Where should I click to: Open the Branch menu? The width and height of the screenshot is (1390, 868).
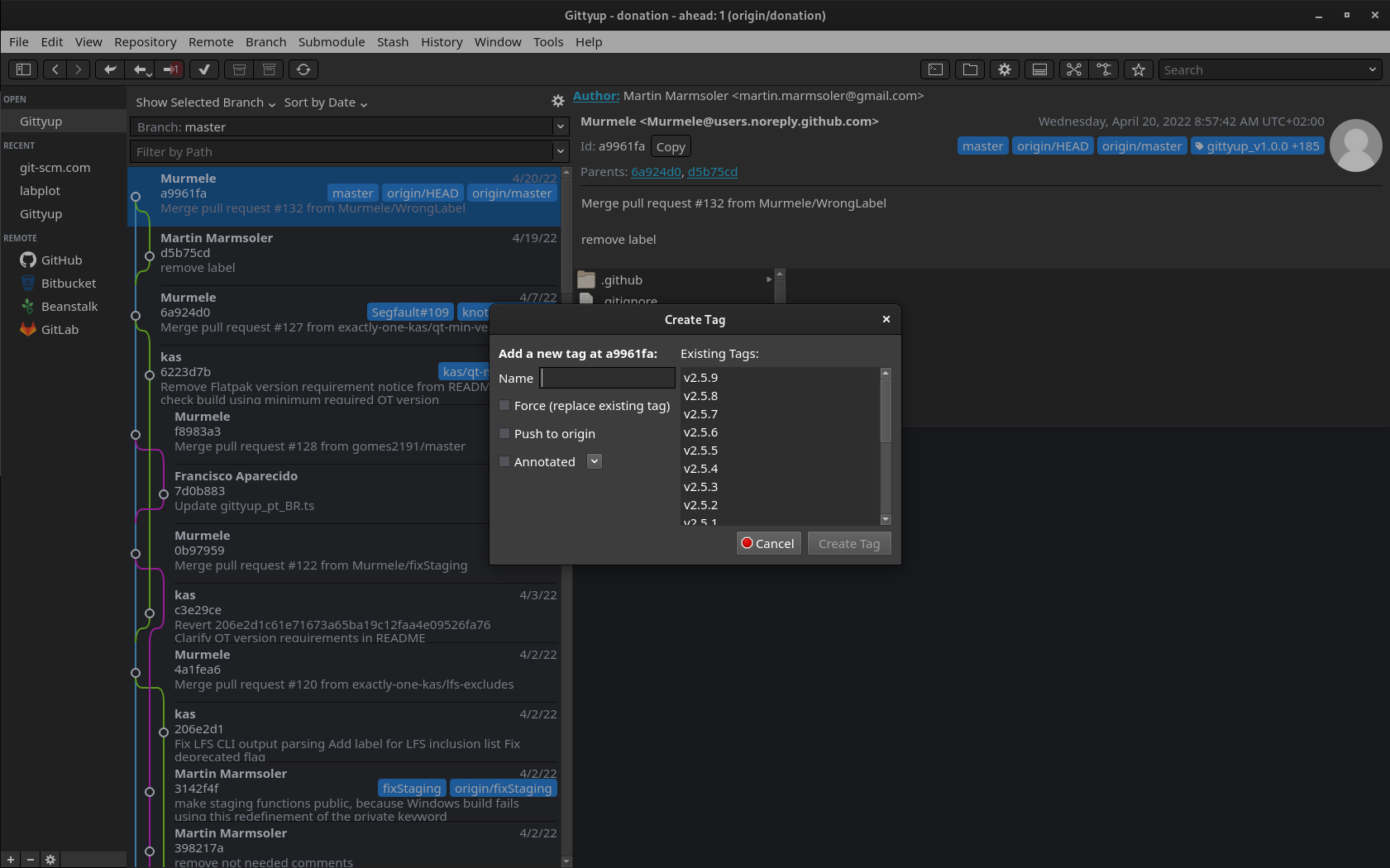(x=266, y=41)
